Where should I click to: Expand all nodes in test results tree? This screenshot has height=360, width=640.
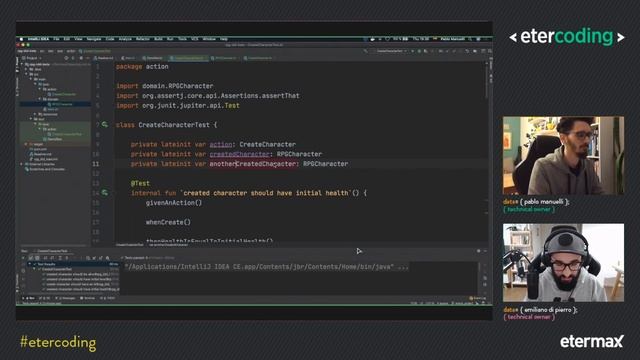tap(60, 258)
